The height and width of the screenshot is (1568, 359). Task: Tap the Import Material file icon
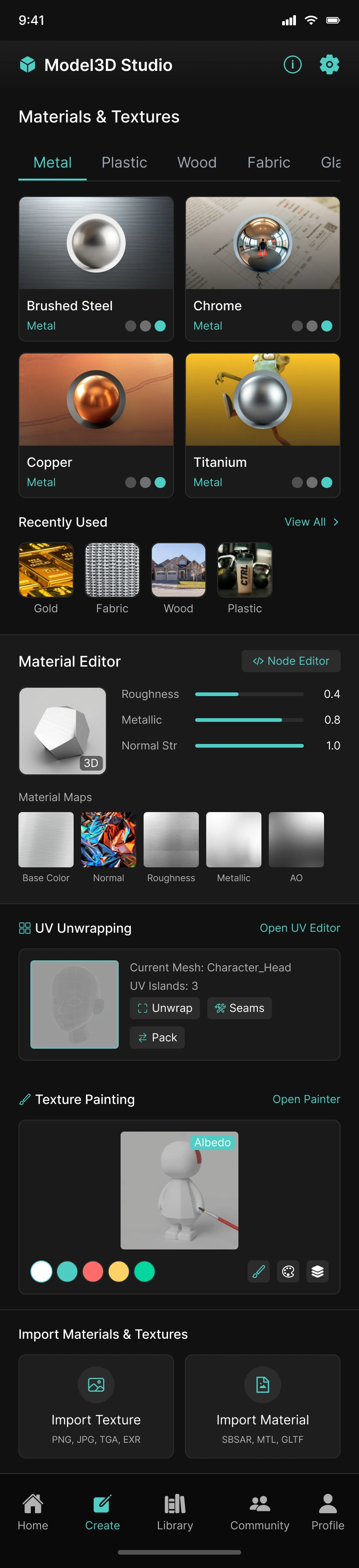[x=262, y=1384]
